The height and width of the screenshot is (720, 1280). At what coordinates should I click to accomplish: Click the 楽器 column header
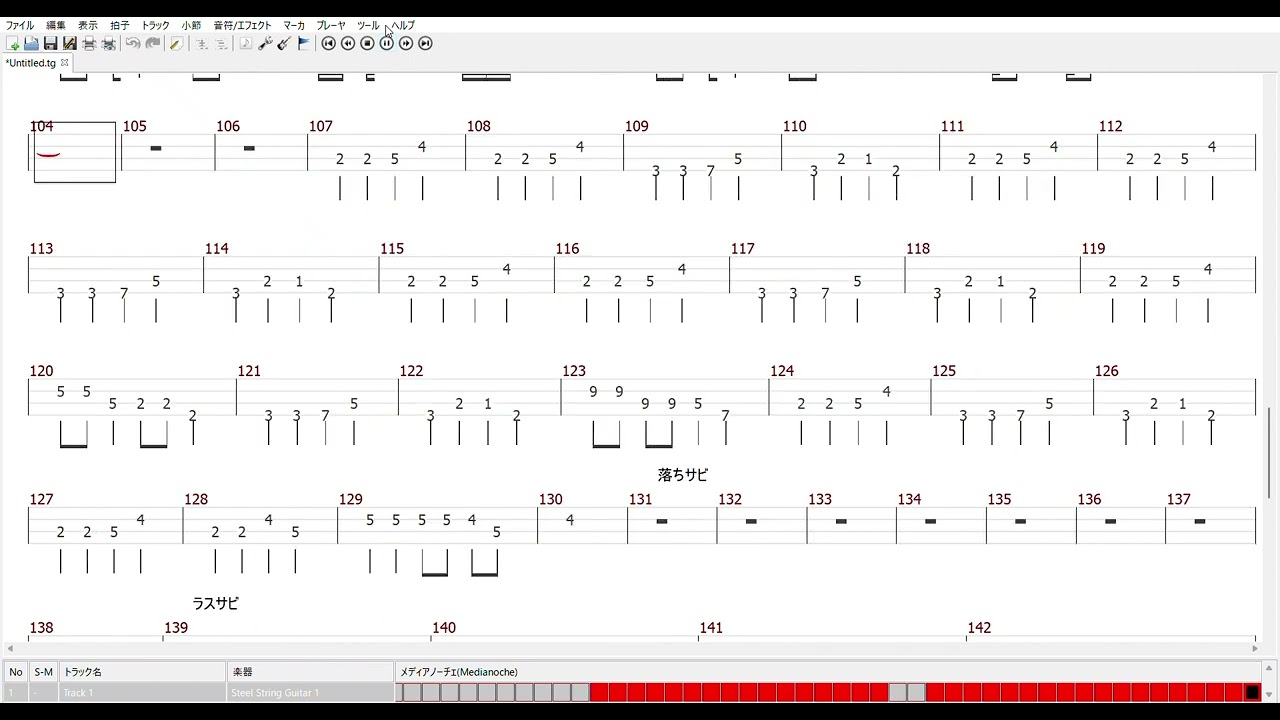click(311, 672)
